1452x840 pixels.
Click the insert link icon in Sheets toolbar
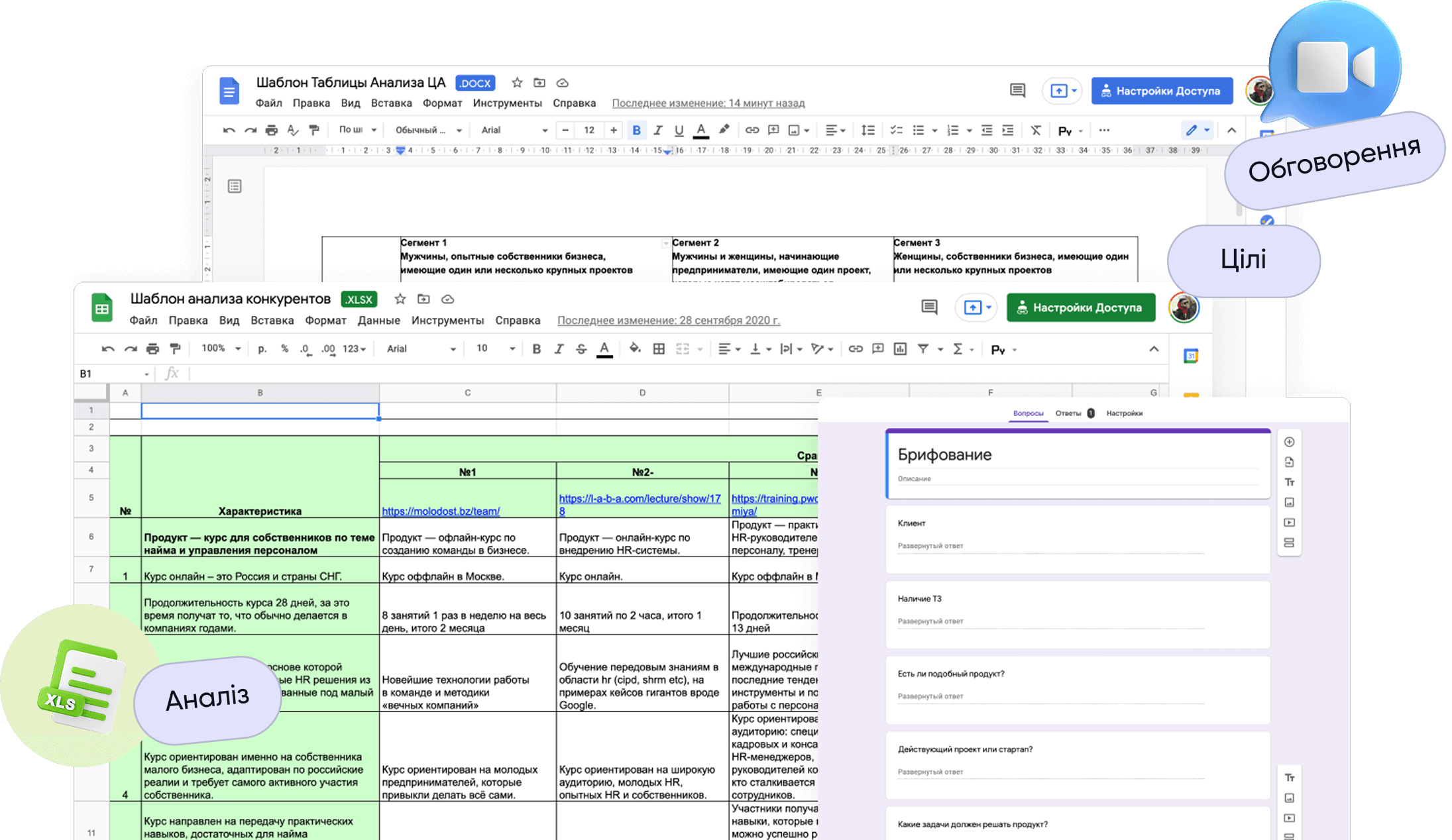[x=856, y=349]
